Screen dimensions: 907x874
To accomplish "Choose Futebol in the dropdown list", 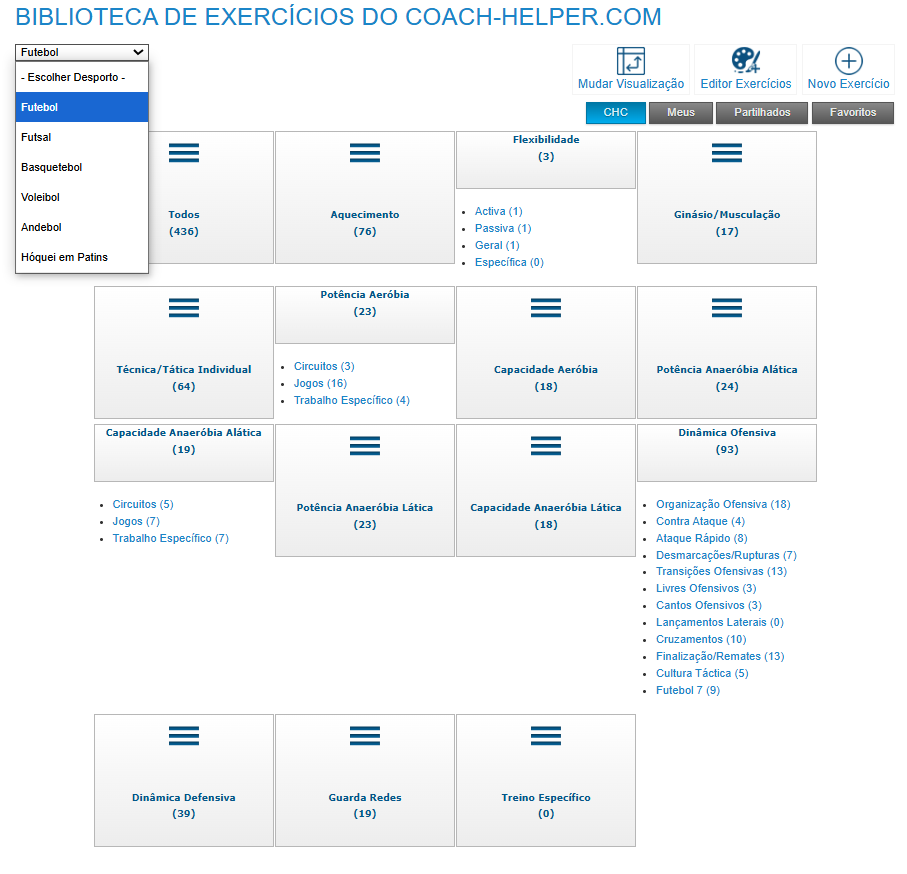I will click(x=82, y=107).
